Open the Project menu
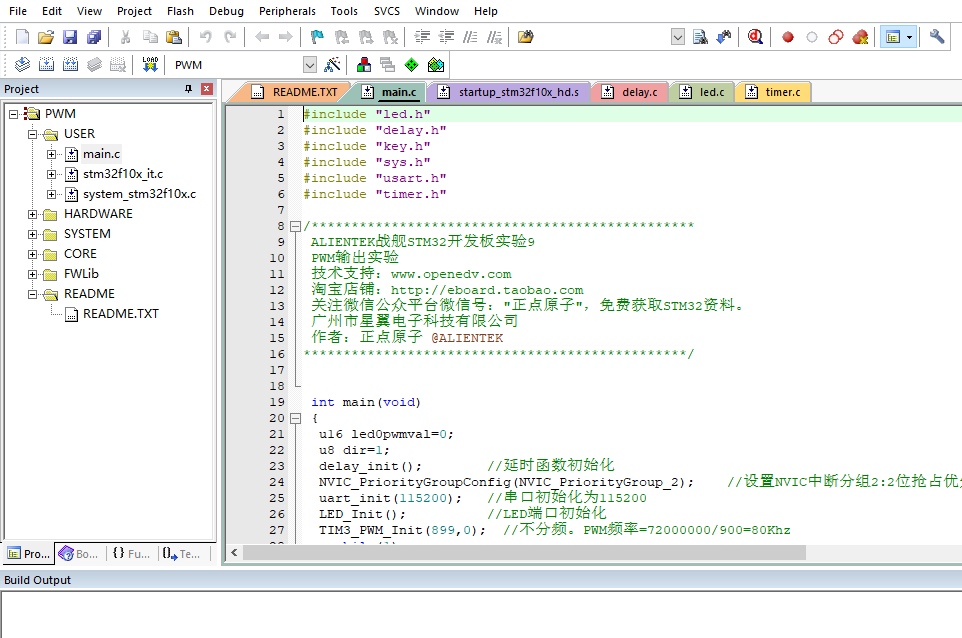 pyautogui.click(x=134, y=11)
